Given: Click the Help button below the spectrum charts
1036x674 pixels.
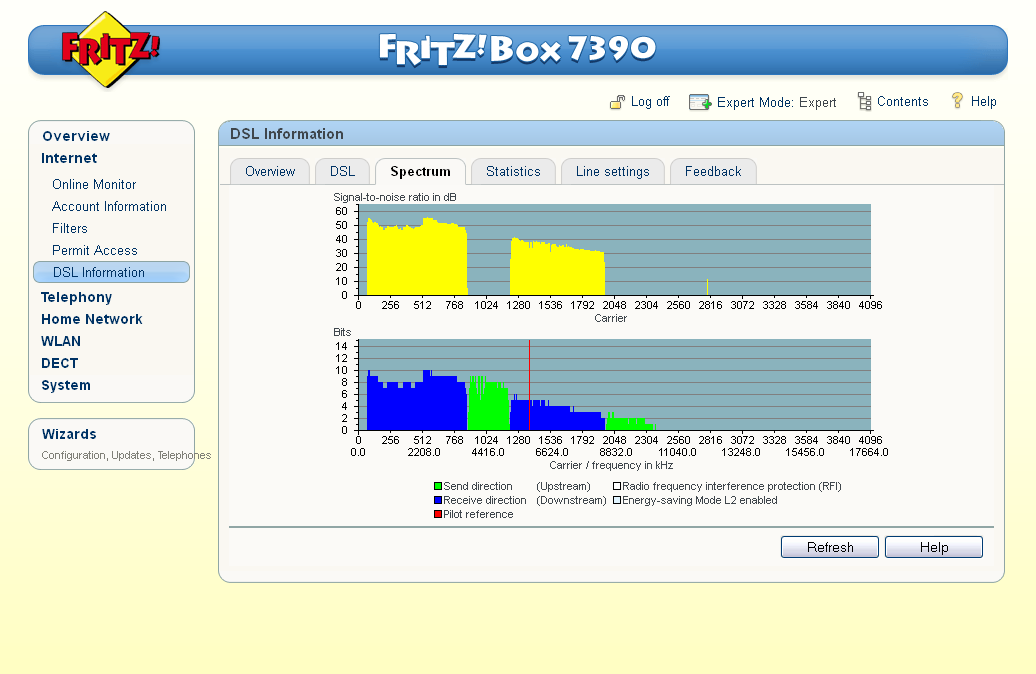Looking at the screenshot, I should (x=933, y=547).
